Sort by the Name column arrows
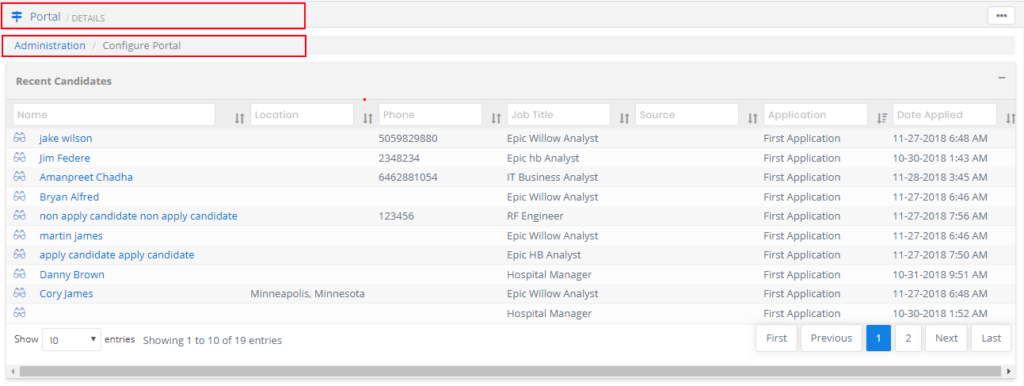This screenshot has width=1024, height=386. [239, 118]
